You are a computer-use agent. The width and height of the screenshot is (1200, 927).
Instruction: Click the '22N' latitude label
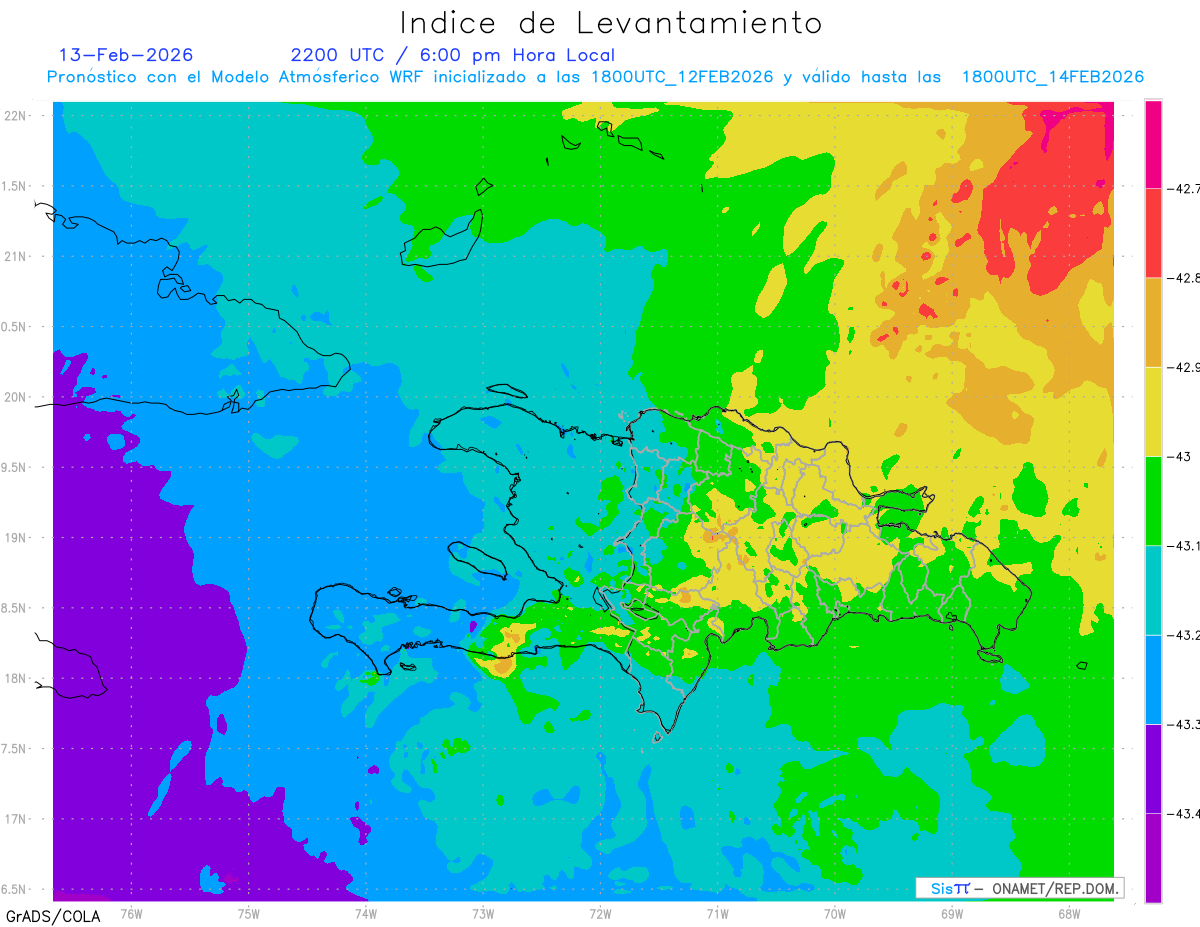point(17,115)
